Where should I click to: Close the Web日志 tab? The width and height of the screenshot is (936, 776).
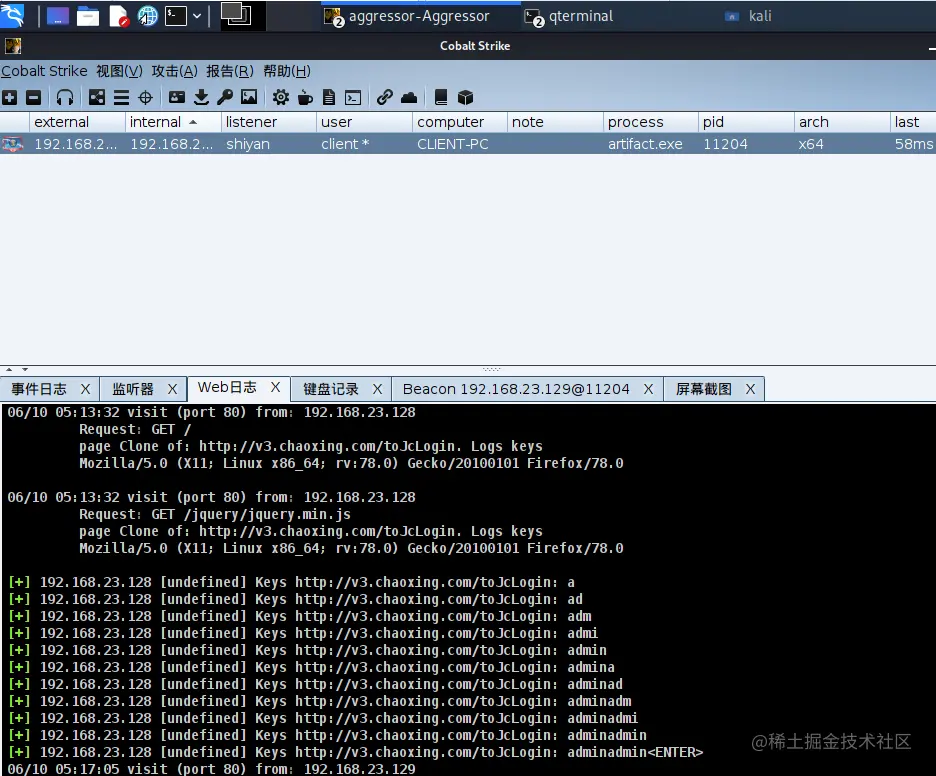(275, 387)
